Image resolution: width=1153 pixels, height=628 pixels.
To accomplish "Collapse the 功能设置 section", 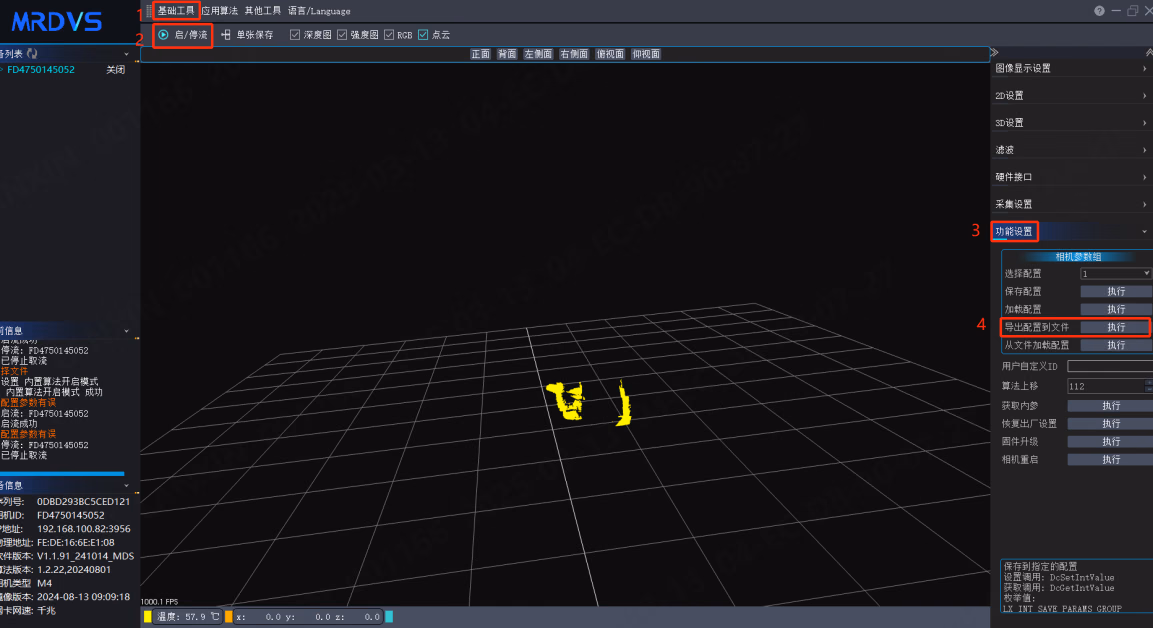I will pos(1071,232).
